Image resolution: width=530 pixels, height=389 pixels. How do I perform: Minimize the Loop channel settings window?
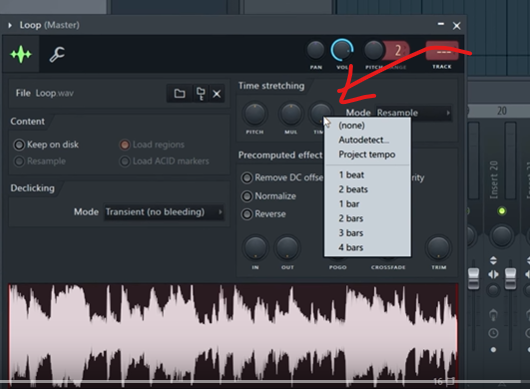tap(441, 24)
